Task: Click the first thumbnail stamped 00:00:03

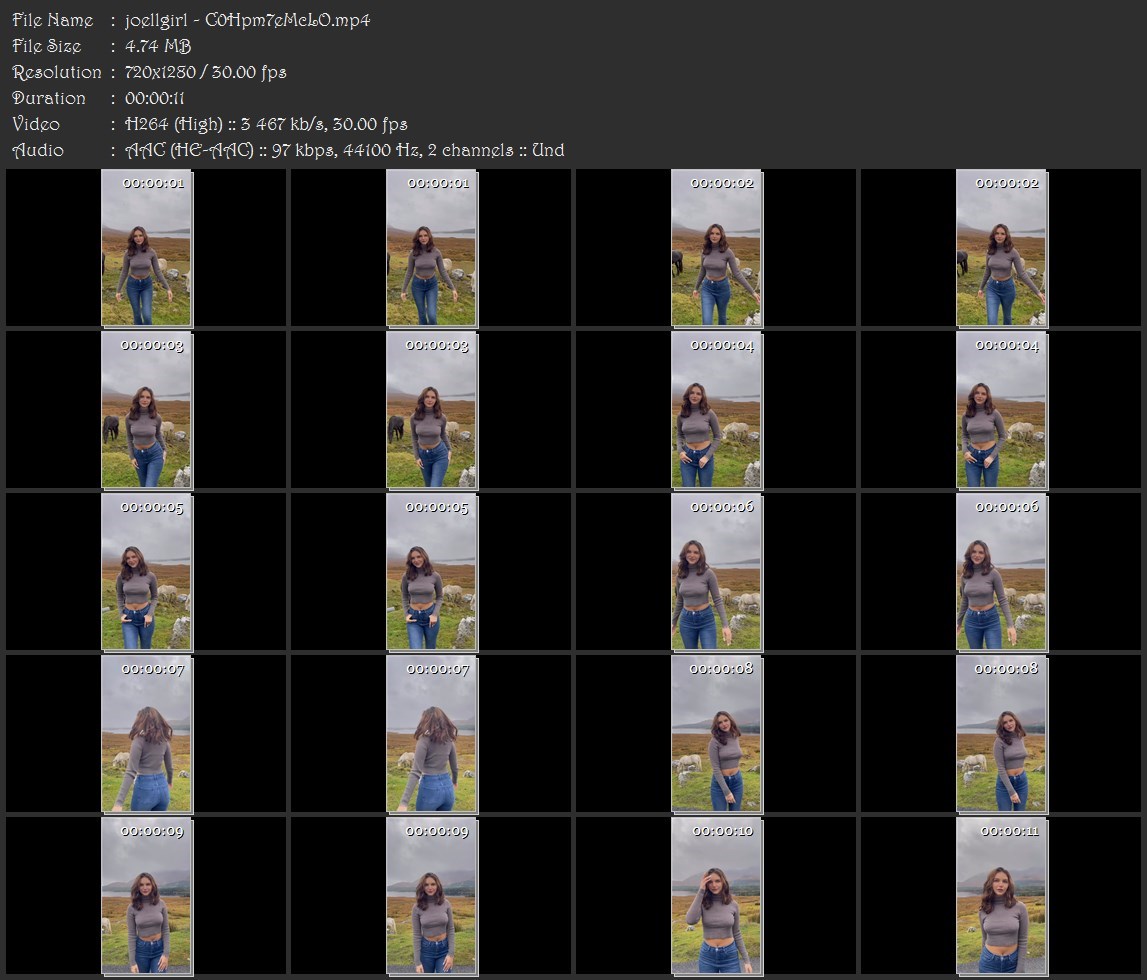Action: coord(146,410)
